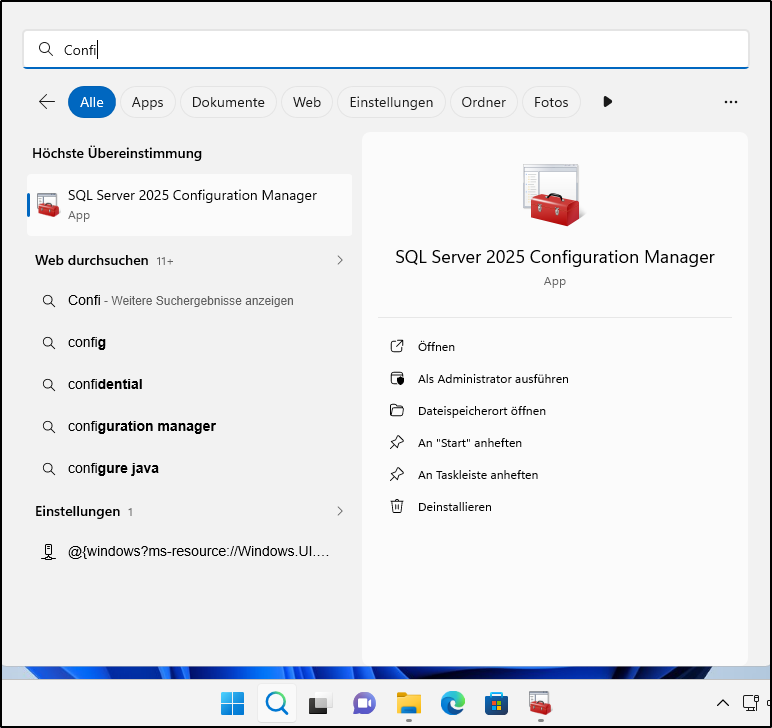Click pin icon beside An "Start" anheften
Image resolution: width=772 pixels, height=728 pixels.
(x=397, y=443)
